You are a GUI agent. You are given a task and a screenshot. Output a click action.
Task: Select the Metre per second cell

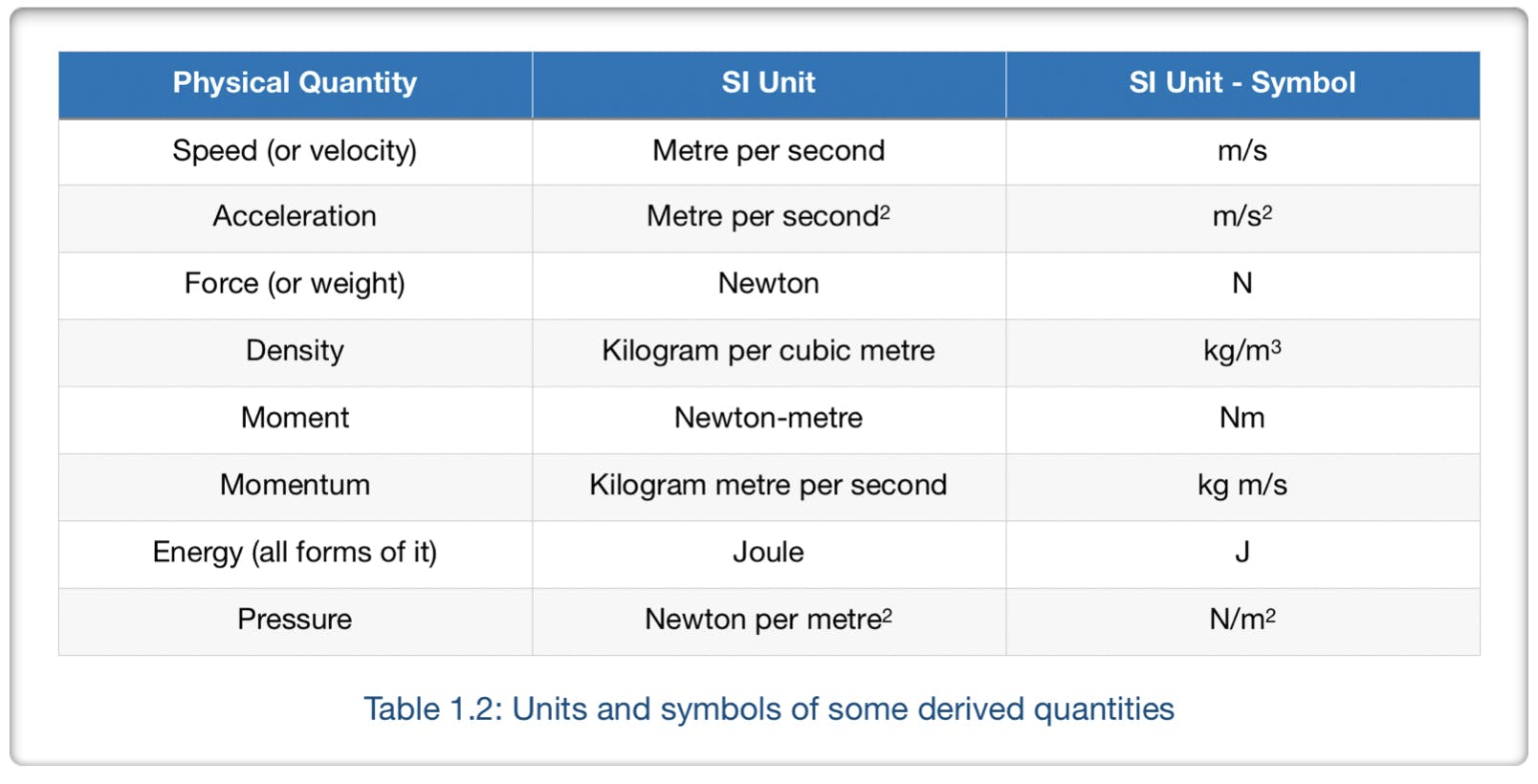pyautogui.click(x=768, y=151)
